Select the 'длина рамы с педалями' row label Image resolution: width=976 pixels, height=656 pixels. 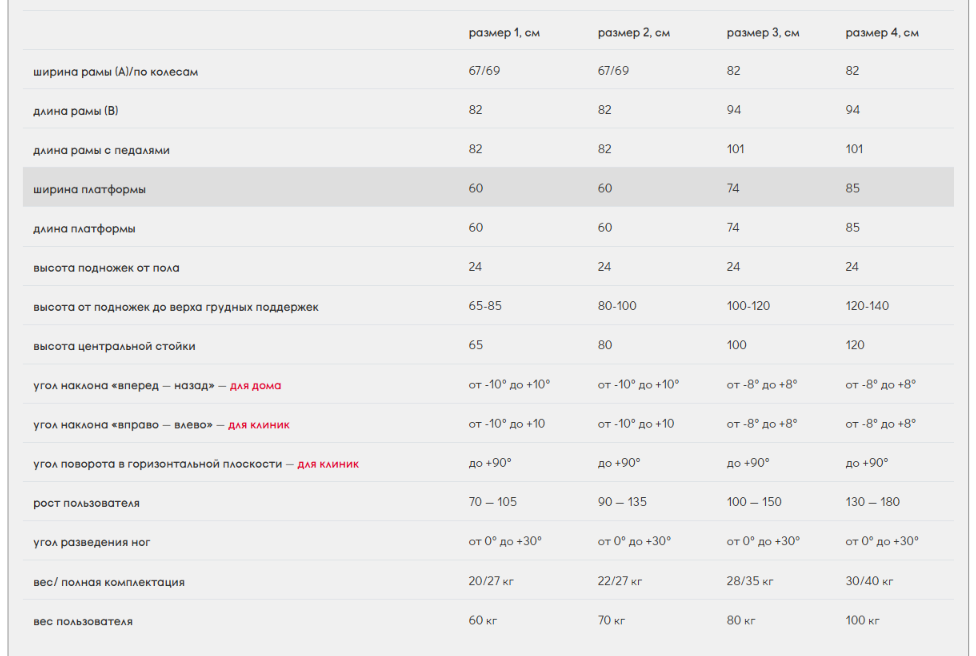pos(101,150)
